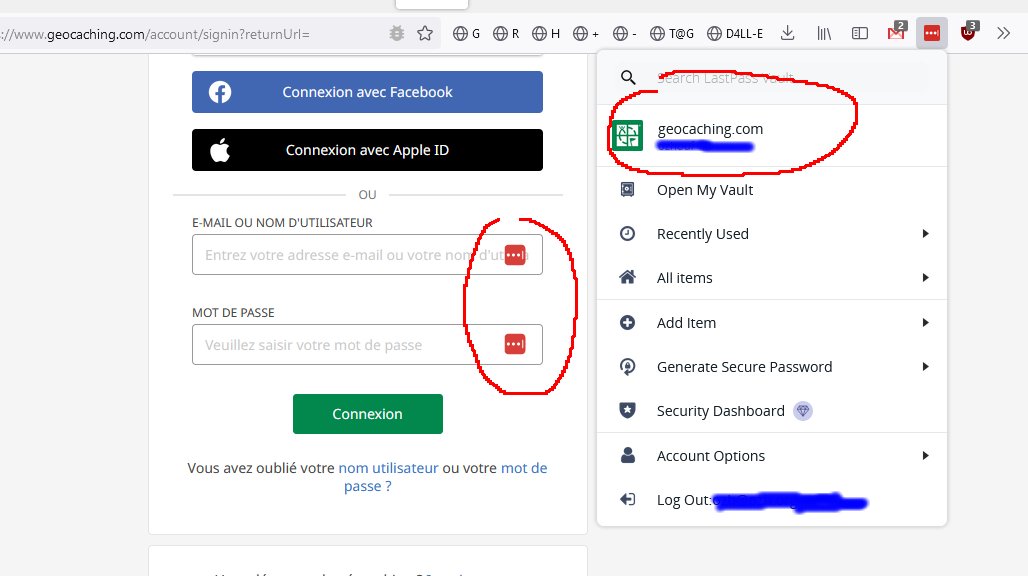Expand the Add Item submenu arrow

(x=925, y=322)
